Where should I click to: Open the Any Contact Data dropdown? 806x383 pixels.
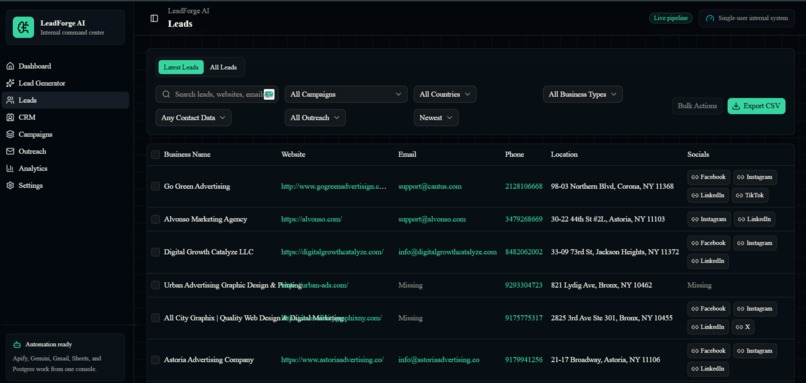click(x=193, y=118)
